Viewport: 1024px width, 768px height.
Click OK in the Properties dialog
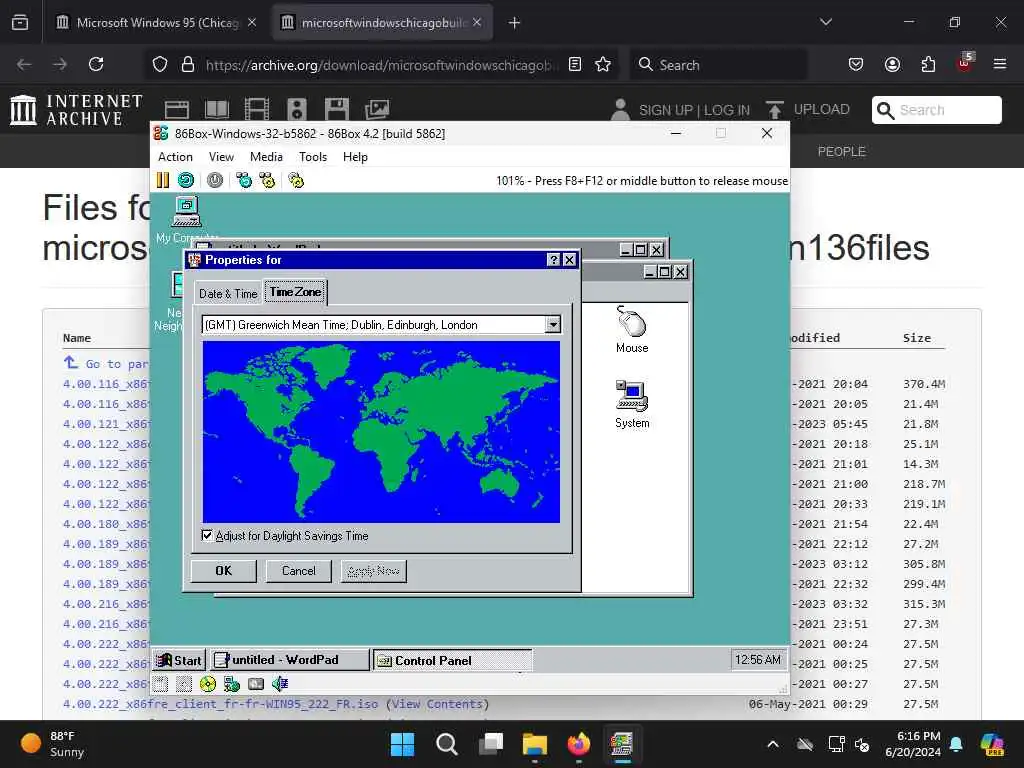223,571
